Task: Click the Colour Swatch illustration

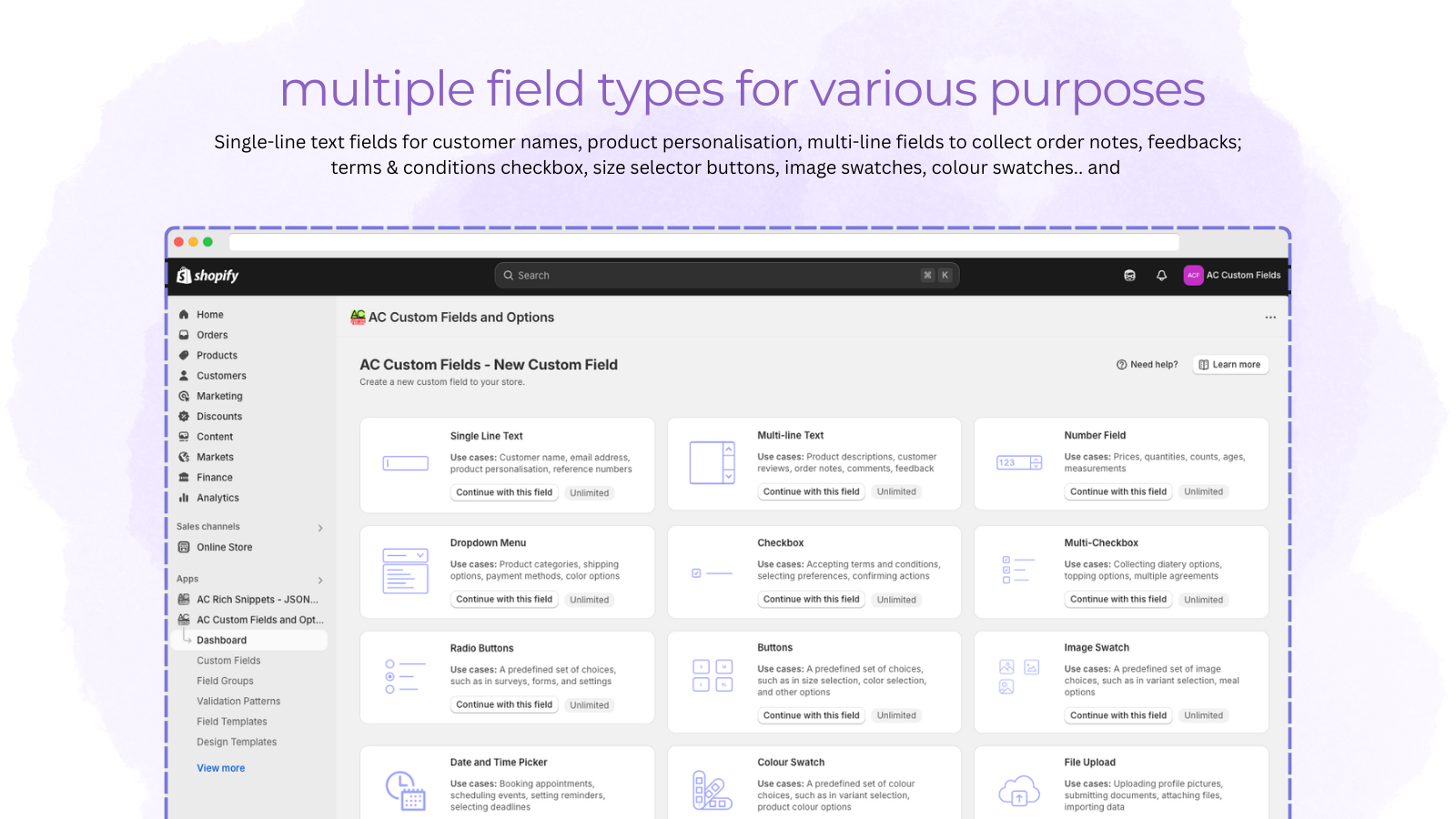Action: [713, 790]
